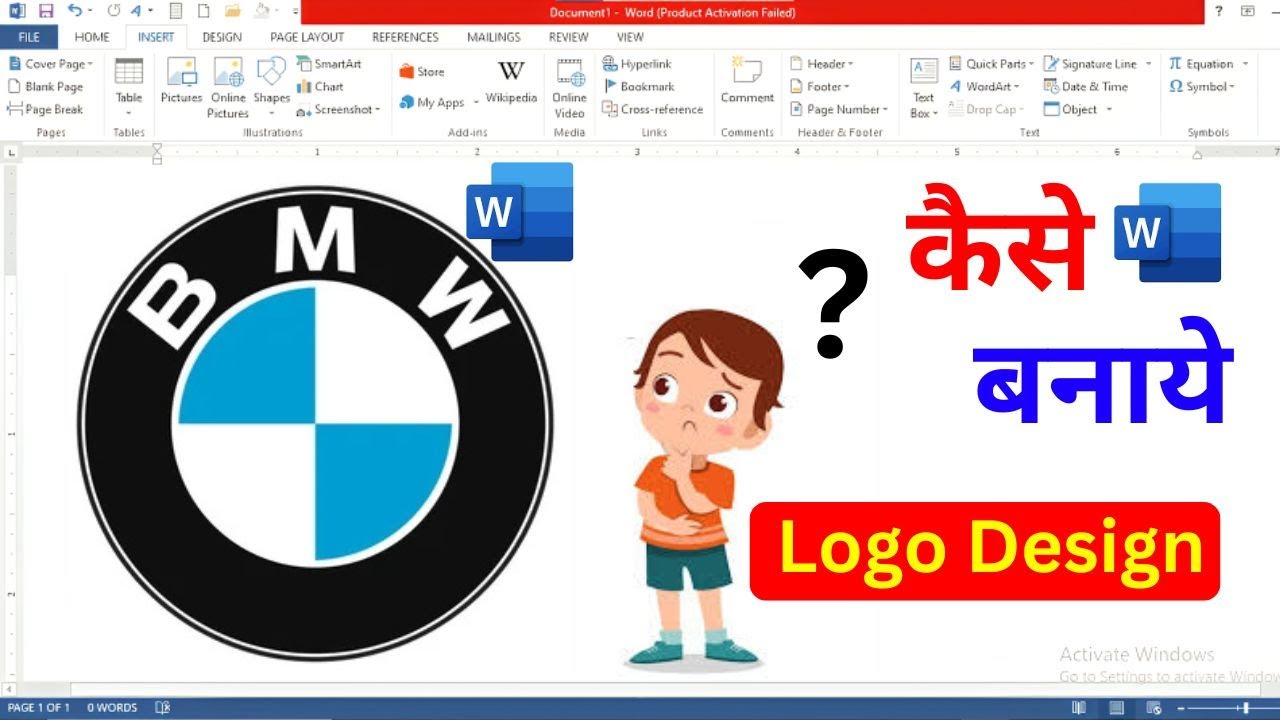Add a Hyperlink
This screenshot has height=720, width=1280.
click(637, 63)
